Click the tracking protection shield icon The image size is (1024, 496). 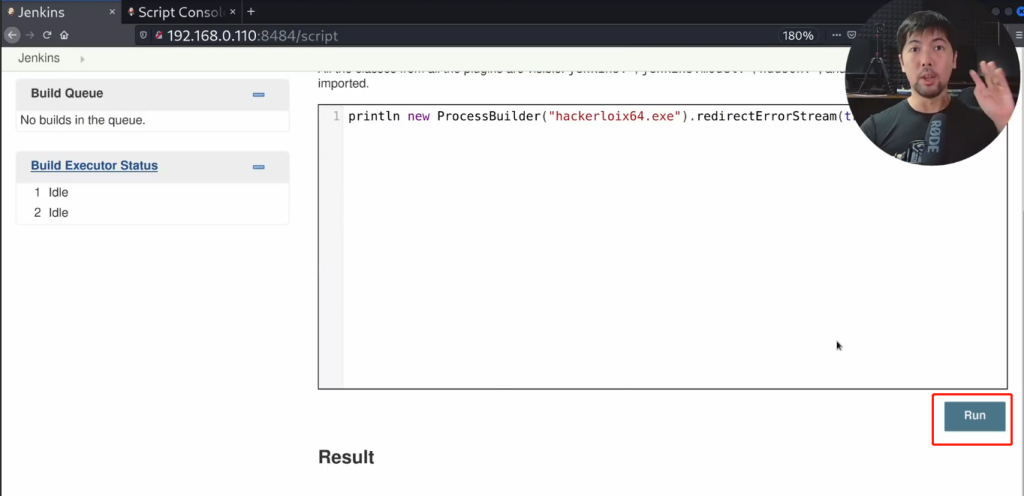coord(144,36)
